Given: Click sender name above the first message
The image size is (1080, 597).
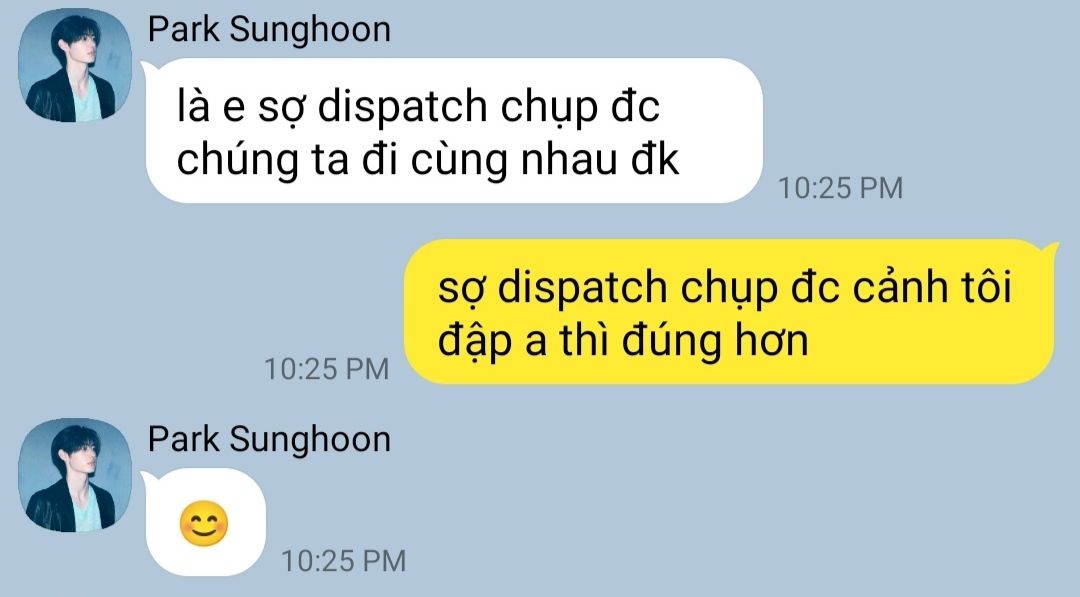Looking at the screenshot, I should pos(269,30).
